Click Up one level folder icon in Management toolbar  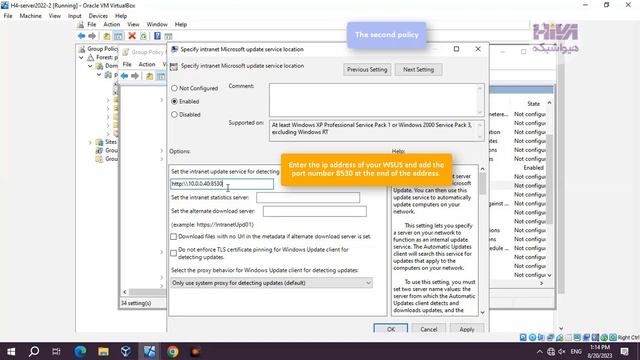point(107,36)
